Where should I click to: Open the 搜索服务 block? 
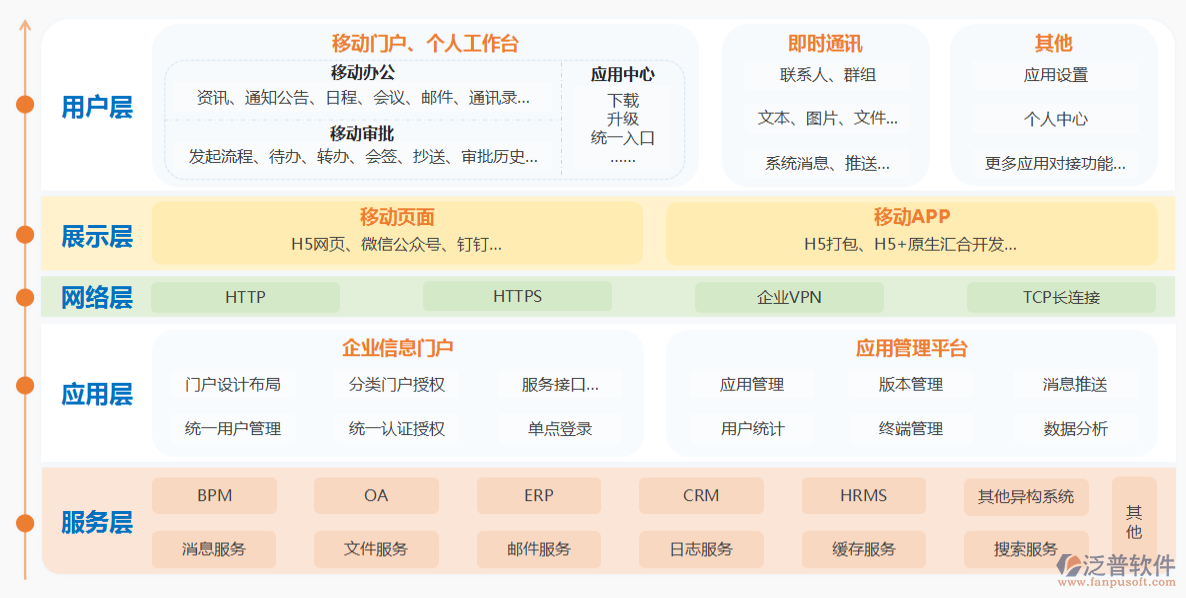[x=1026, y=549]
